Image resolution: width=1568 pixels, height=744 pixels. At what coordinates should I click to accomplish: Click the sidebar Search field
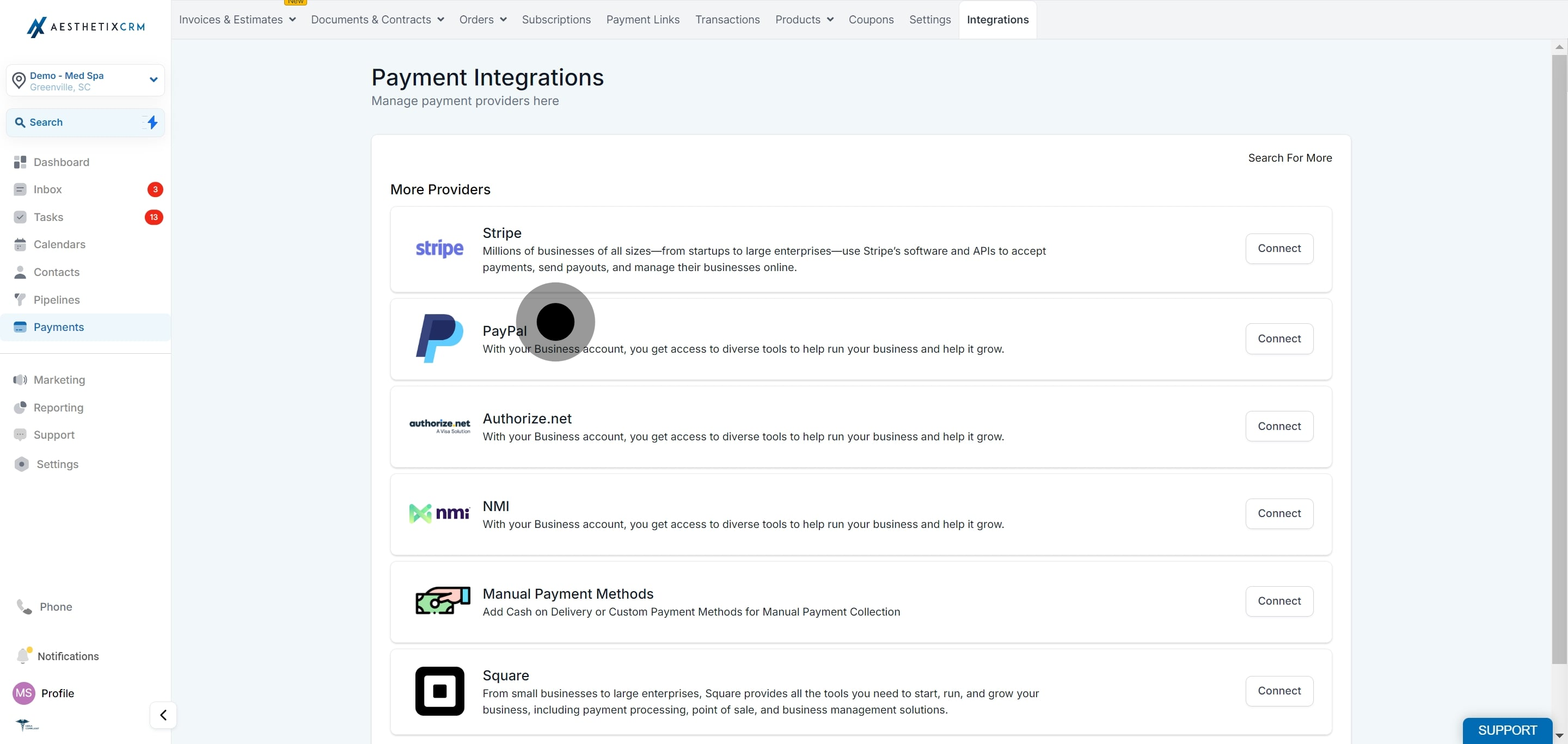[x=85, y=122]
